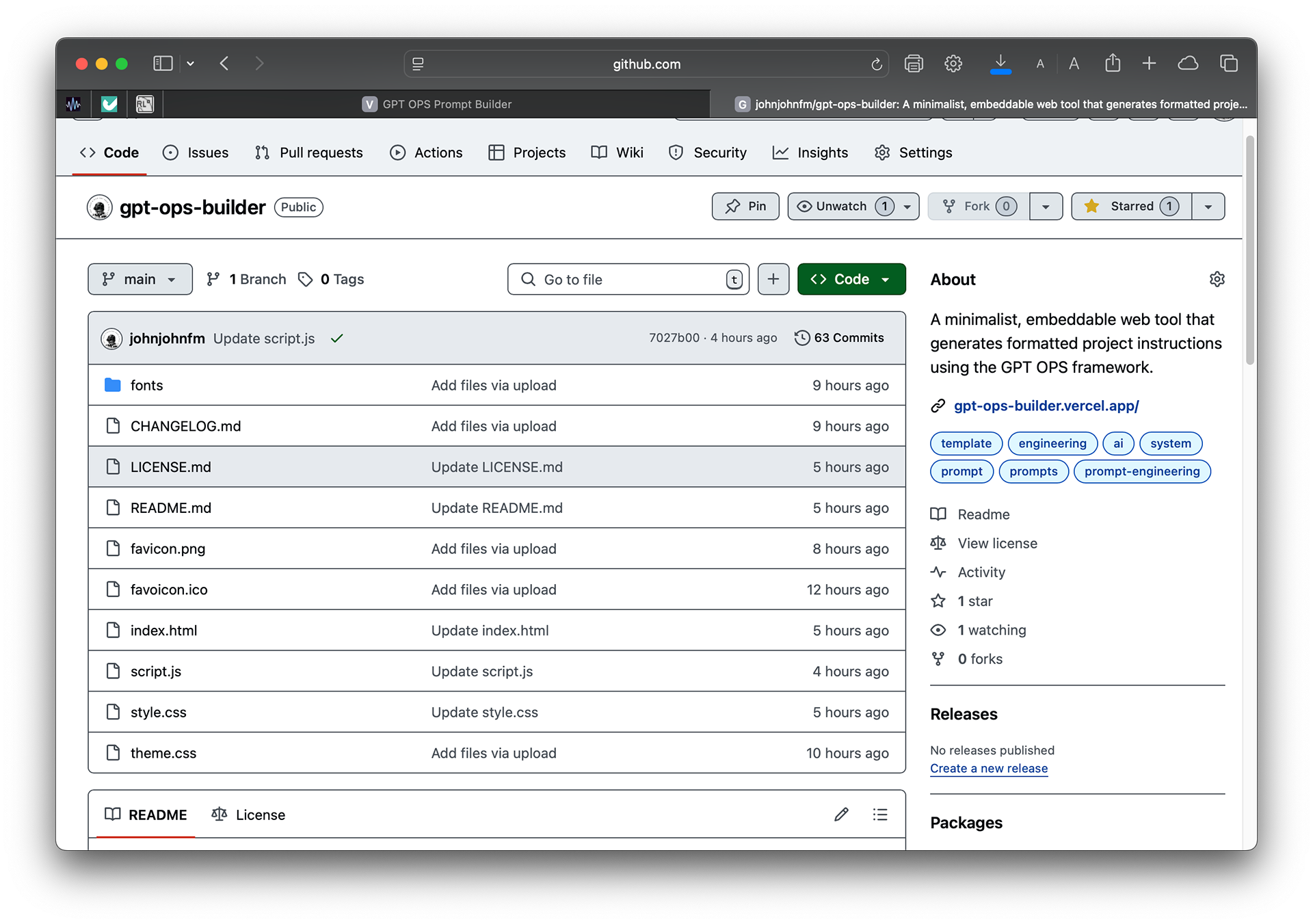Open the green checkmark pinned tab
1313x924 pixels.
point(109,104)
